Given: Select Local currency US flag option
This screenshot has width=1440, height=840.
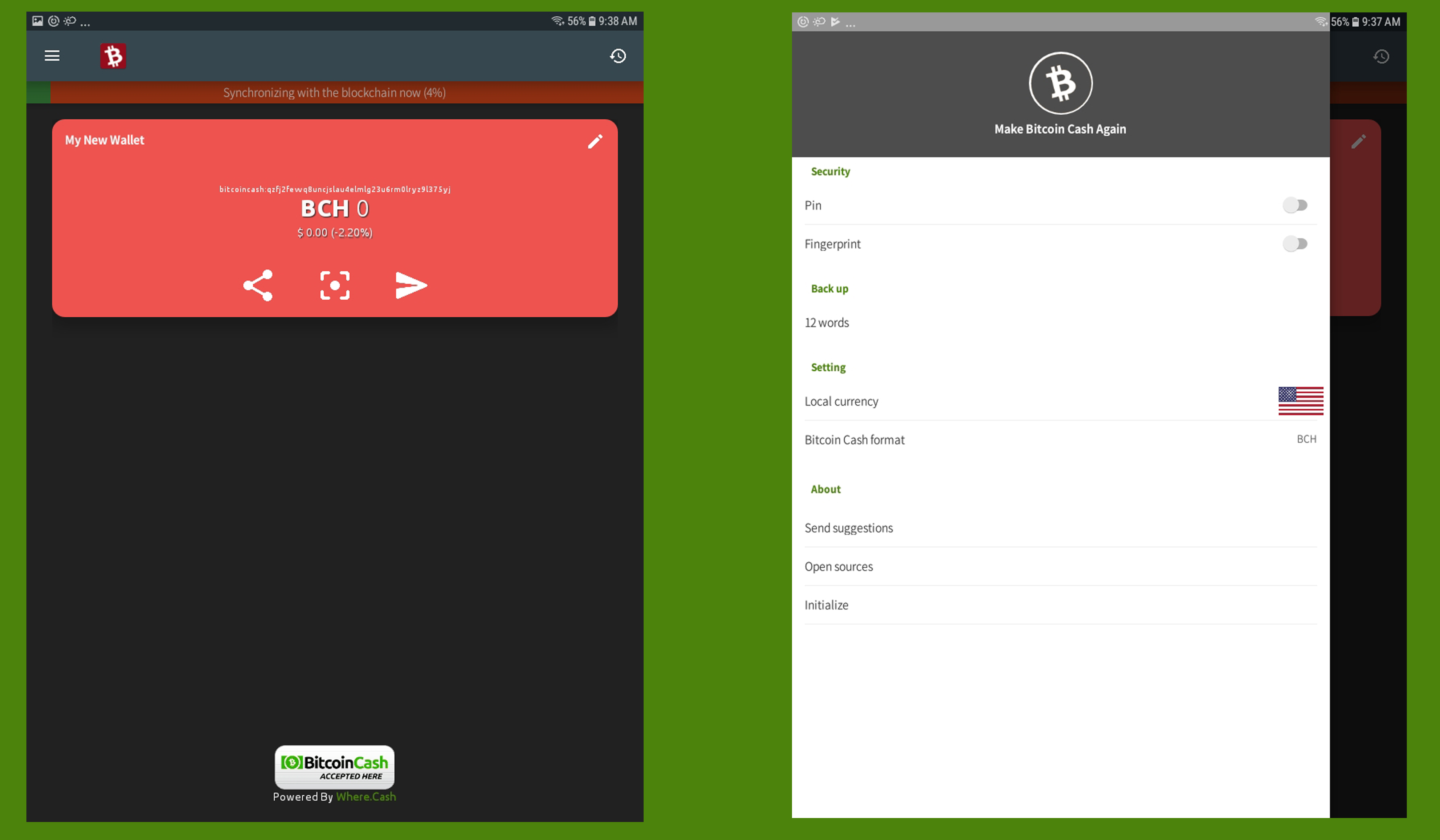Looking at the screenshot, I should [x=1300, y=400].
